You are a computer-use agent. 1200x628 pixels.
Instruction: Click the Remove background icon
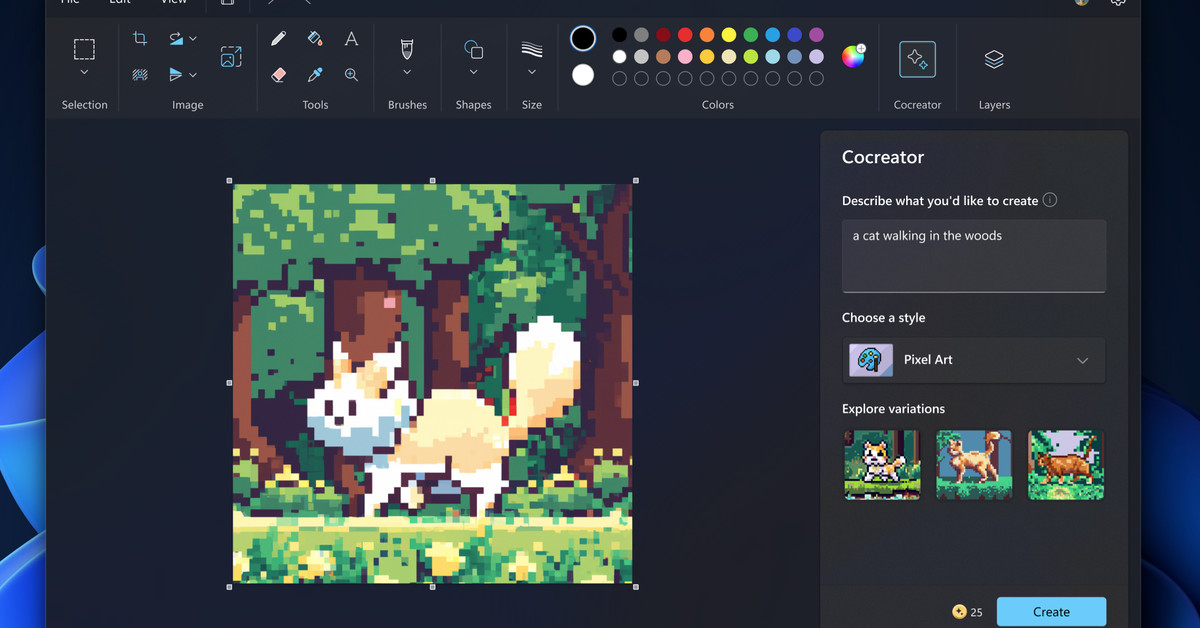[140, 74]
